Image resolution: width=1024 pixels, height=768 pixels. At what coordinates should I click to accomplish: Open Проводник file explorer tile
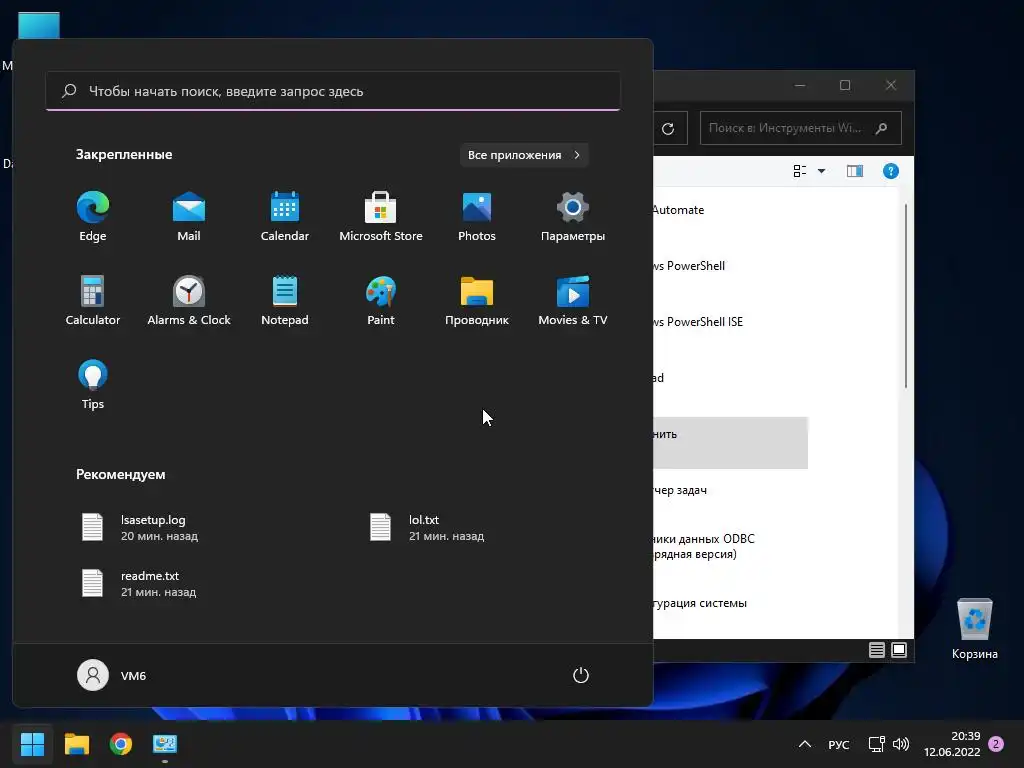tap(477, 300)
